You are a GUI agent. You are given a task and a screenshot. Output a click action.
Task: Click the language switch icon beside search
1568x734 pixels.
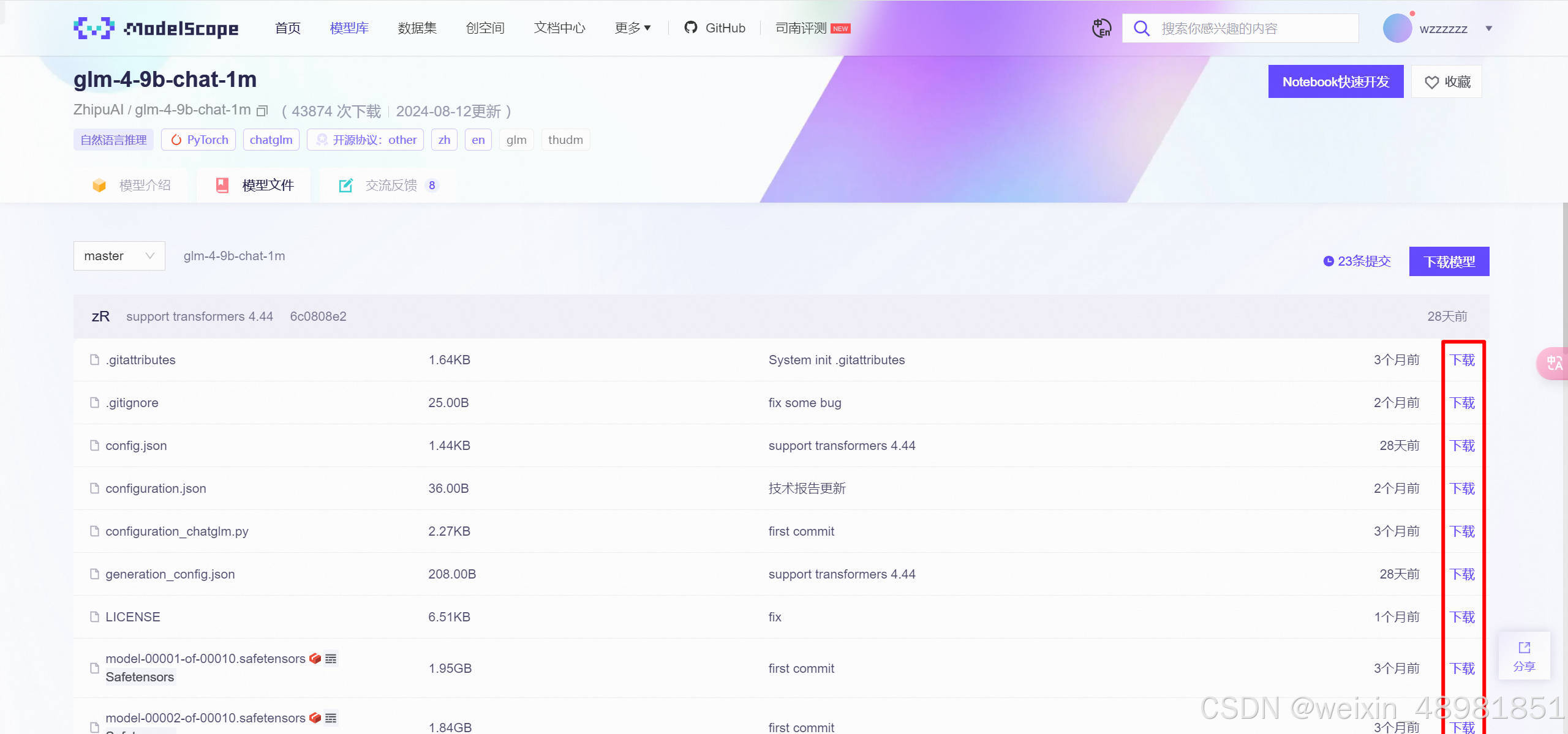[1101, 28]
